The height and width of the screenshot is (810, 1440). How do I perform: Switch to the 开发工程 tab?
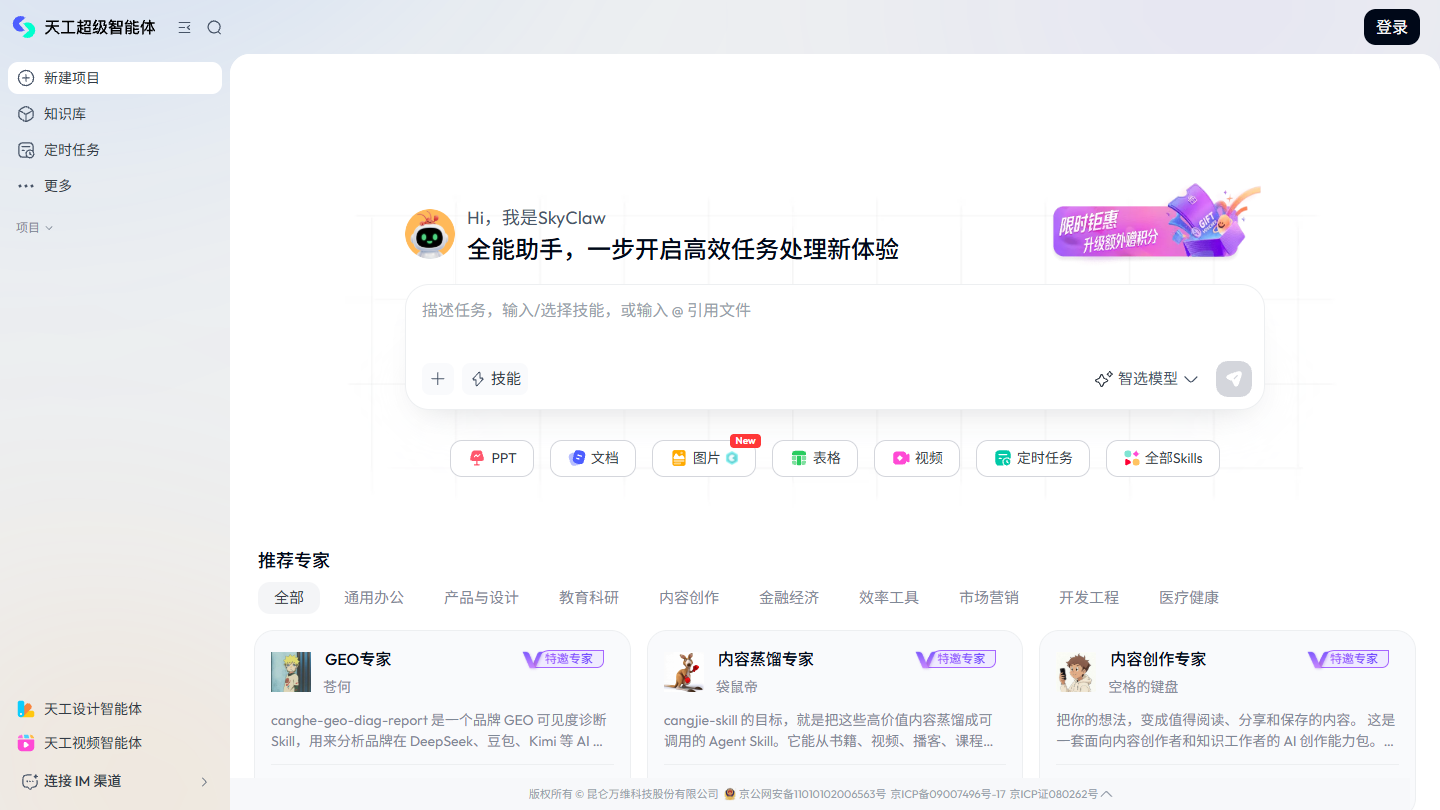click(x=1089, y=598)
